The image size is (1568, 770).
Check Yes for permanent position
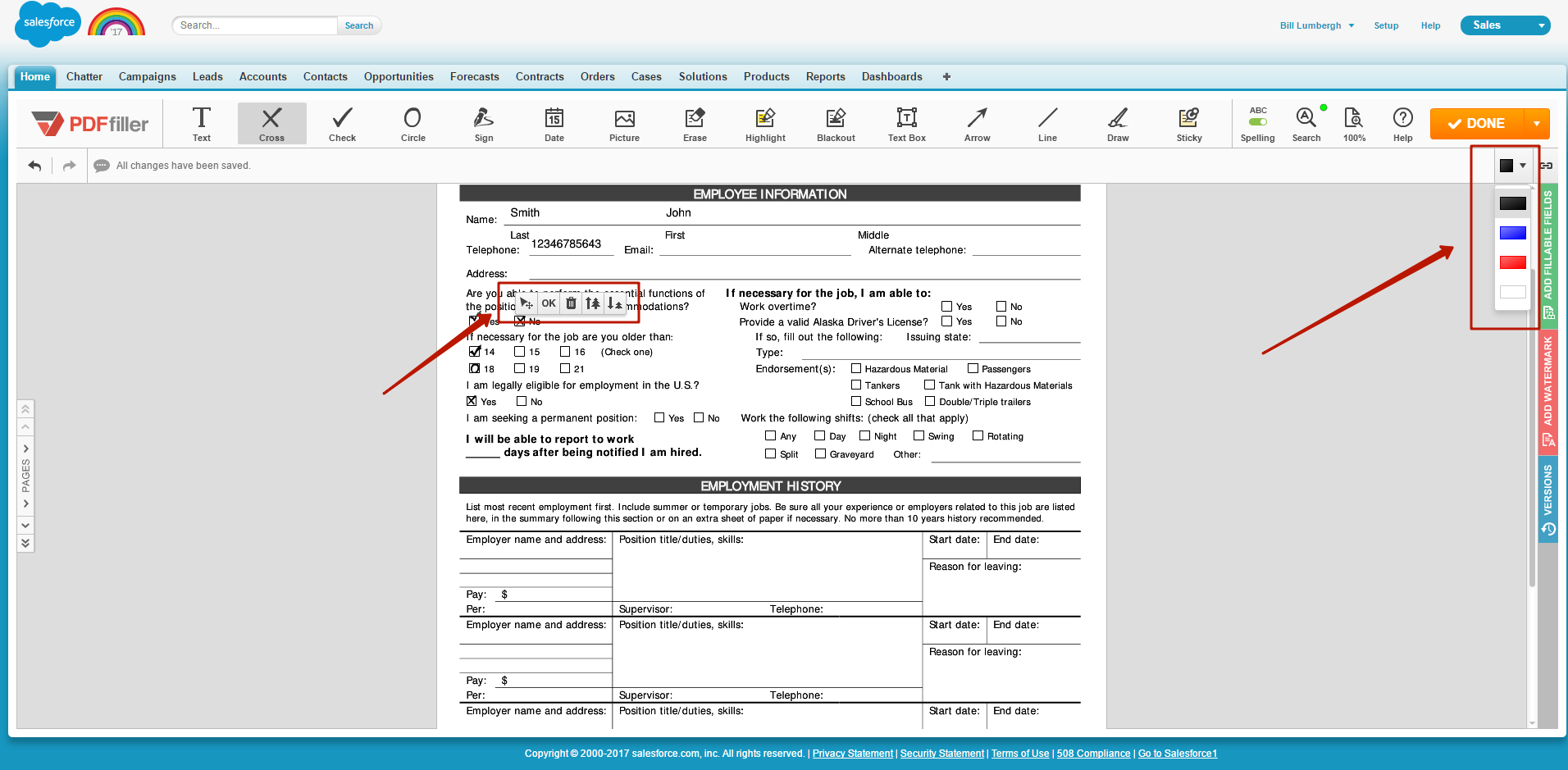(659, 417)
